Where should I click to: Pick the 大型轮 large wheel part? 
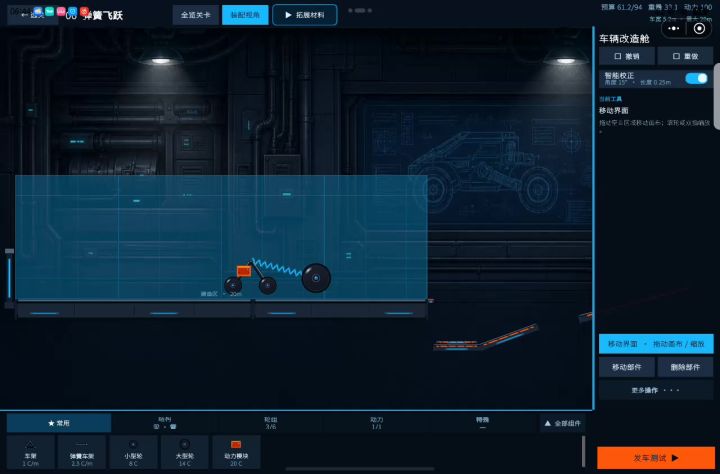185,452
